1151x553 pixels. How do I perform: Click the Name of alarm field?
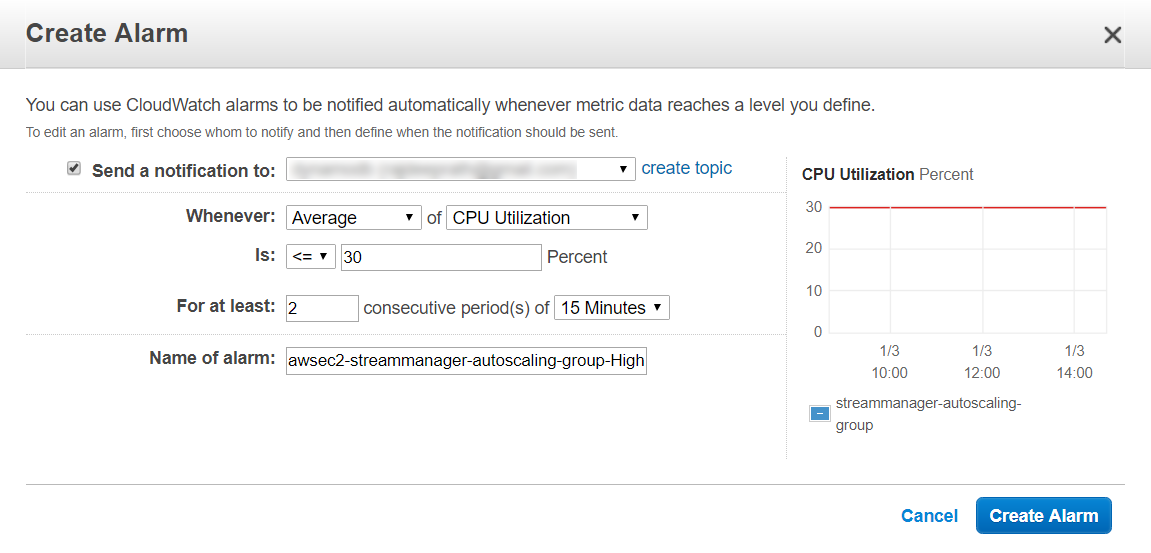pos(466,361)
